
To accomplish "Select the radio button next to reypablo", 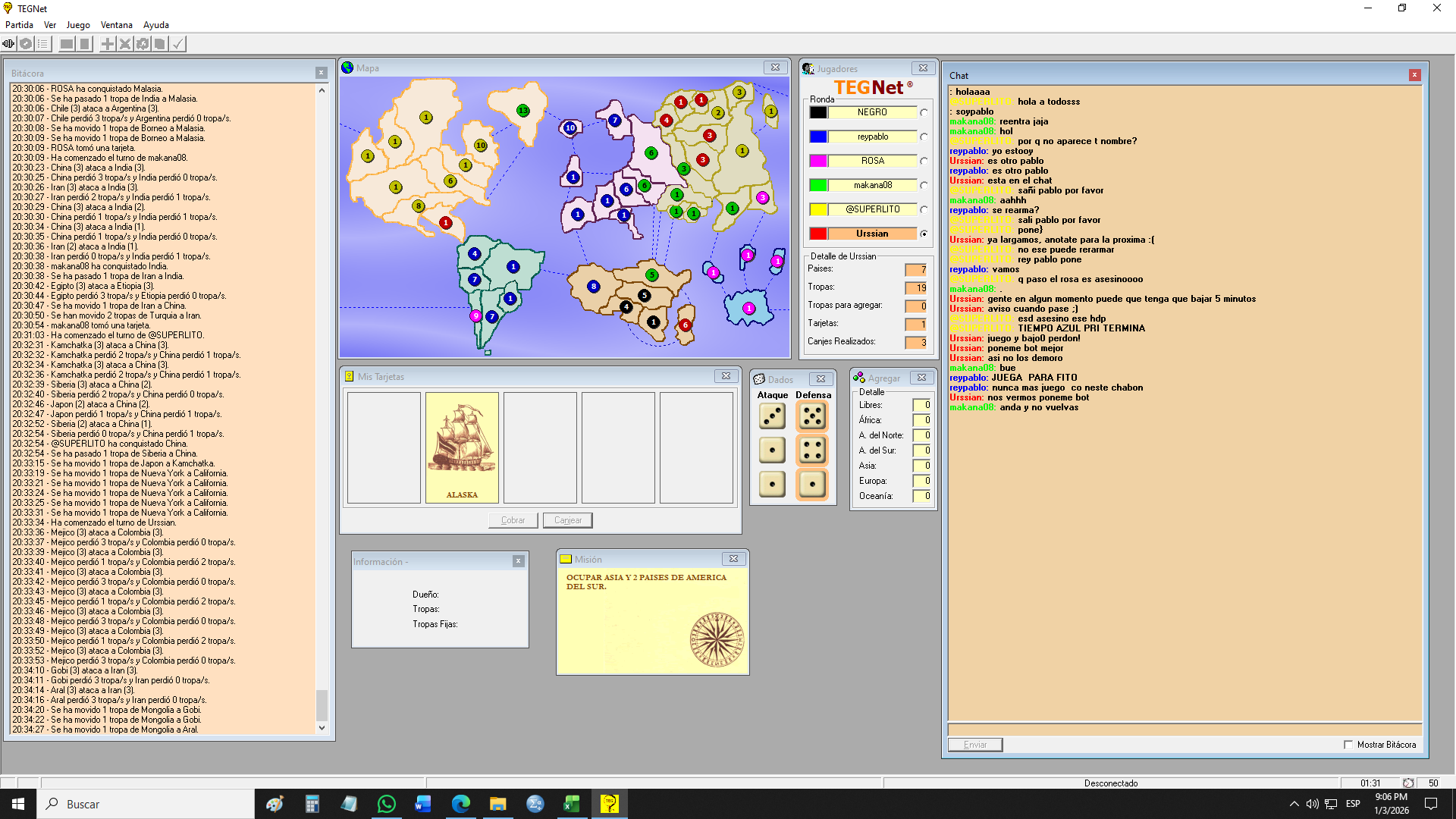I will point(924,137).
